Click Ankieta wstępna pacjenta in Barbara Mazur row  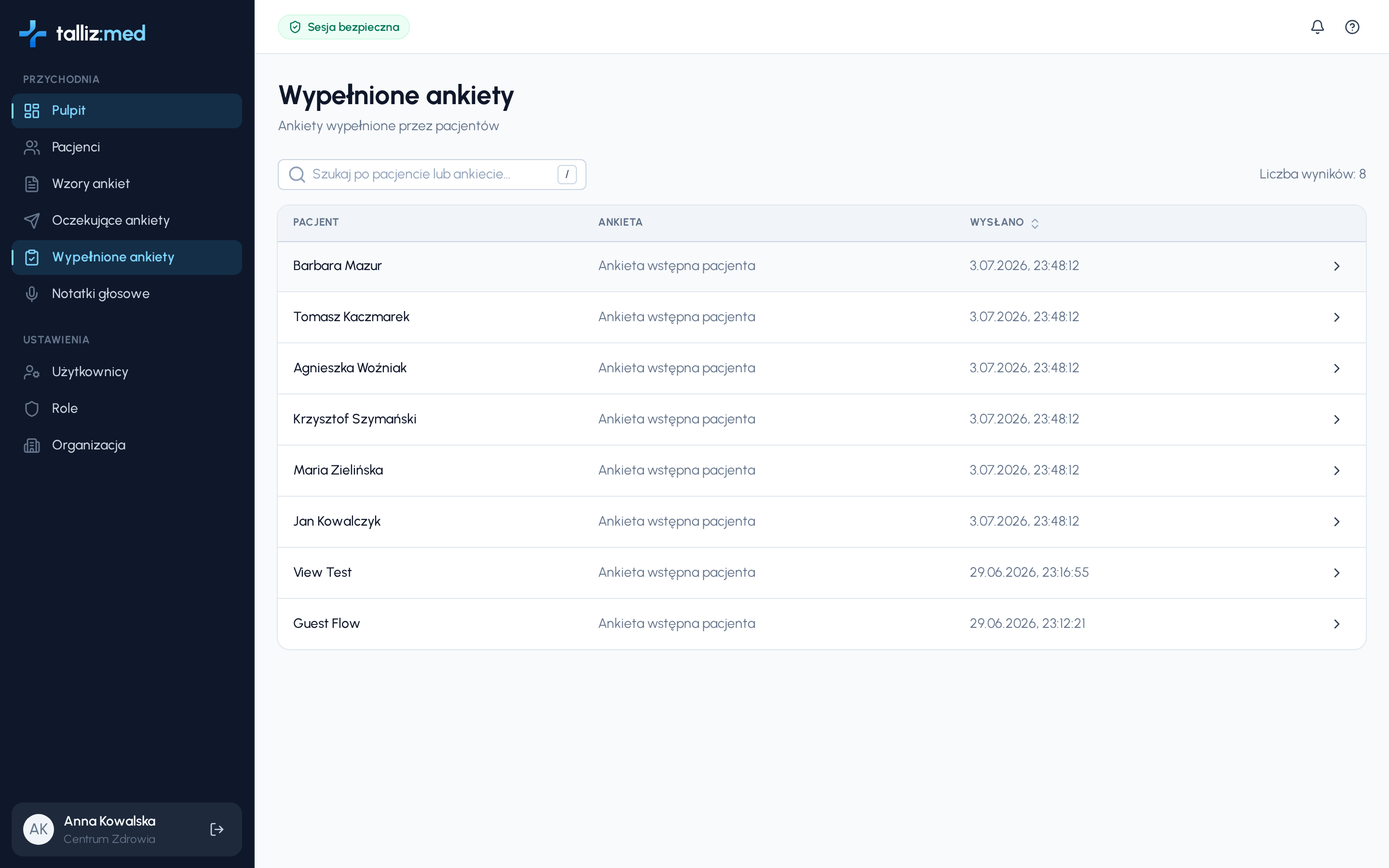(676, 266)
